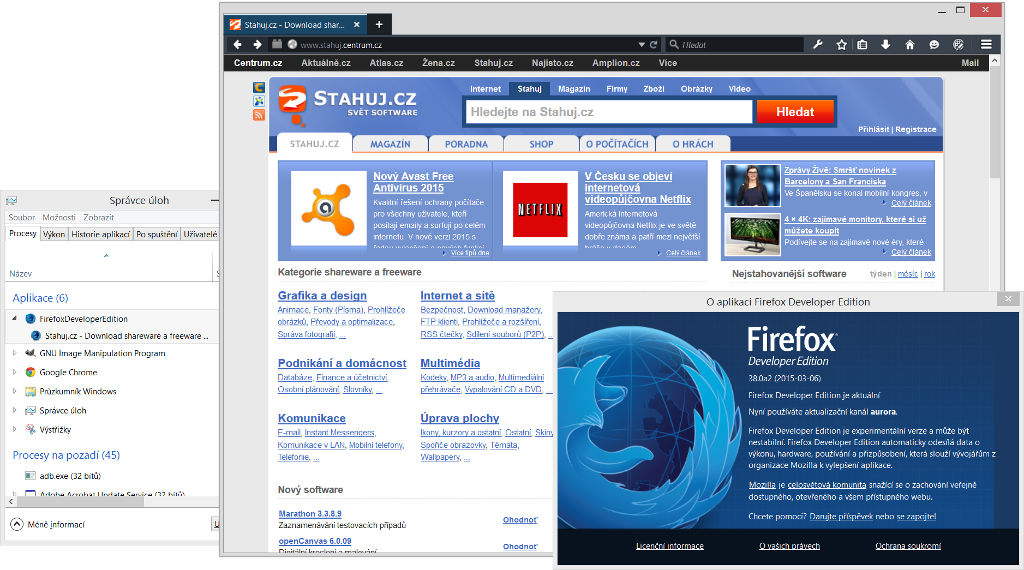Open Možnosti menu in Task Manager
1024x570 pixels.
tap(59, 217)
